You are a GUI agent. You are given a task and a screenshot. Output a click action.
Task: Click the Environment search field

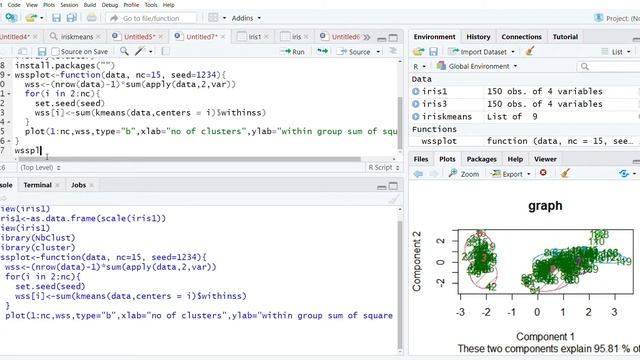pyautogui.click(x=608, y=66)
